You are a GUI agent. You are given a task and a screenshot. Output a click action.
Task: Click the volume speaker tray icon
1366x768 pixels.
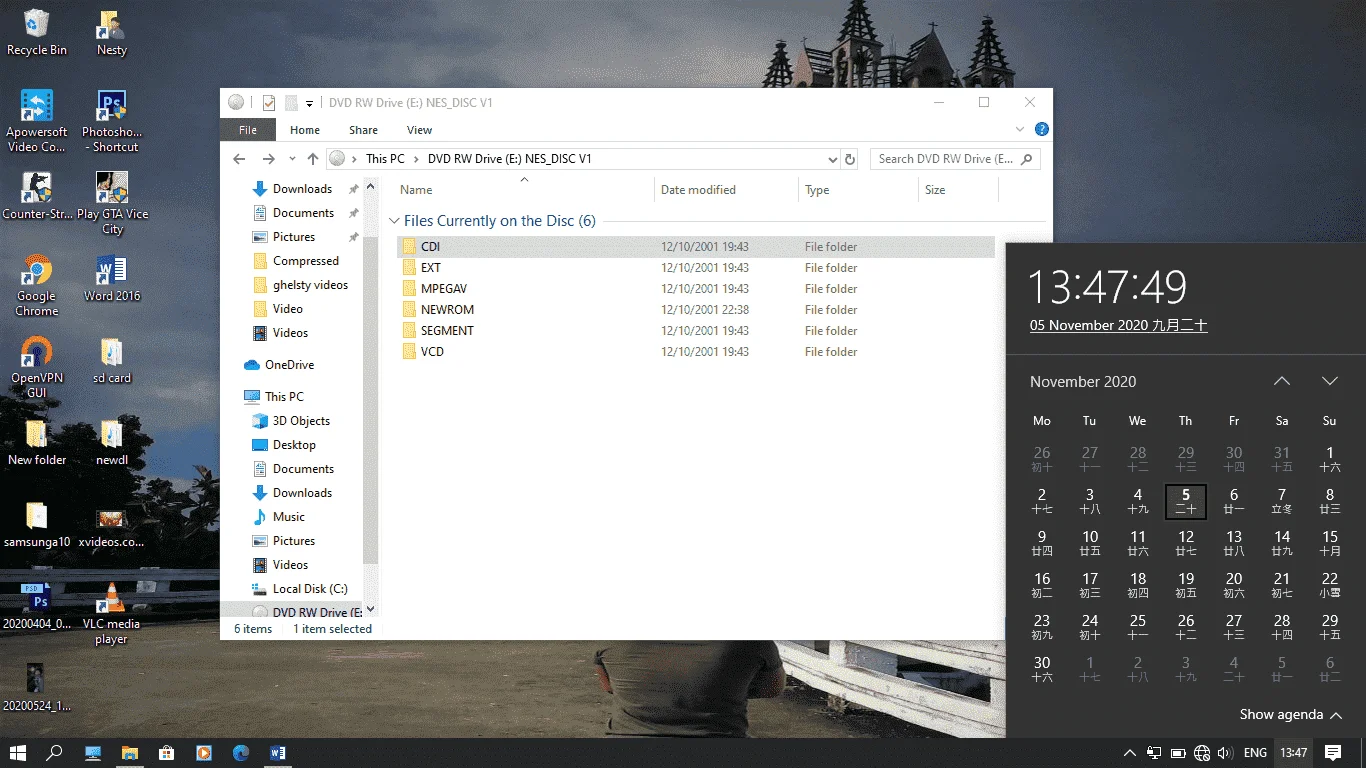tap(1225, 753)
